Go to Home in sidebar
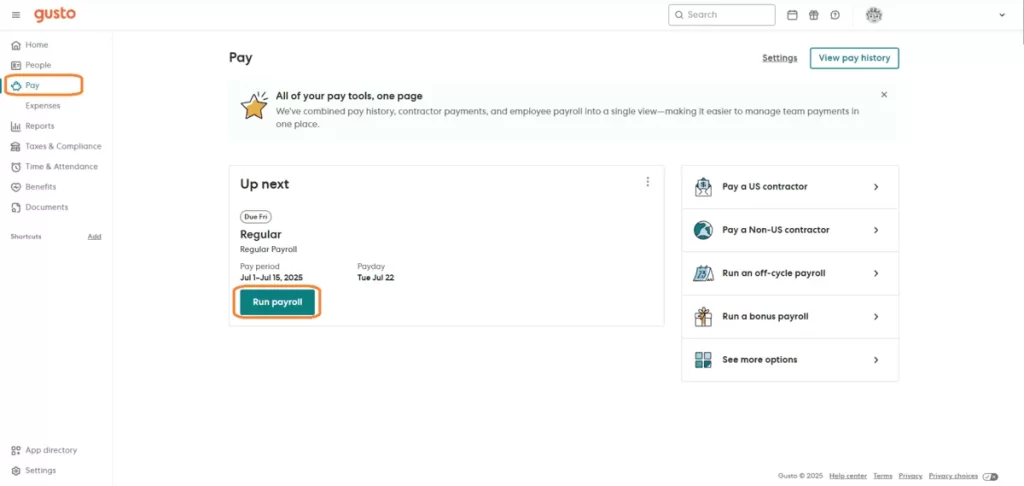Screen dimensions: 1024x486 (37, 45)
